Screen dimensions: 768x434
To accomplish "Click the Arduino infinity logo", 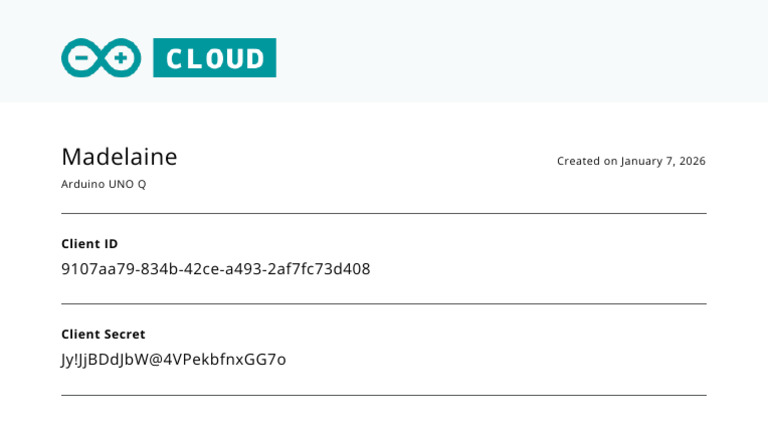I will [x=101, y=58].
